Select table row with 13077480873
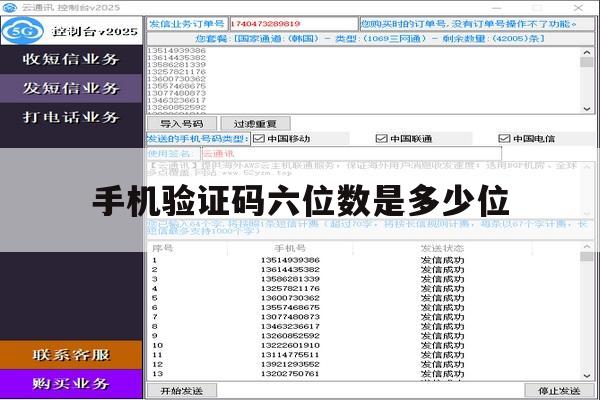This screenshot has height=400, width=600. click(x=364, y=317)
